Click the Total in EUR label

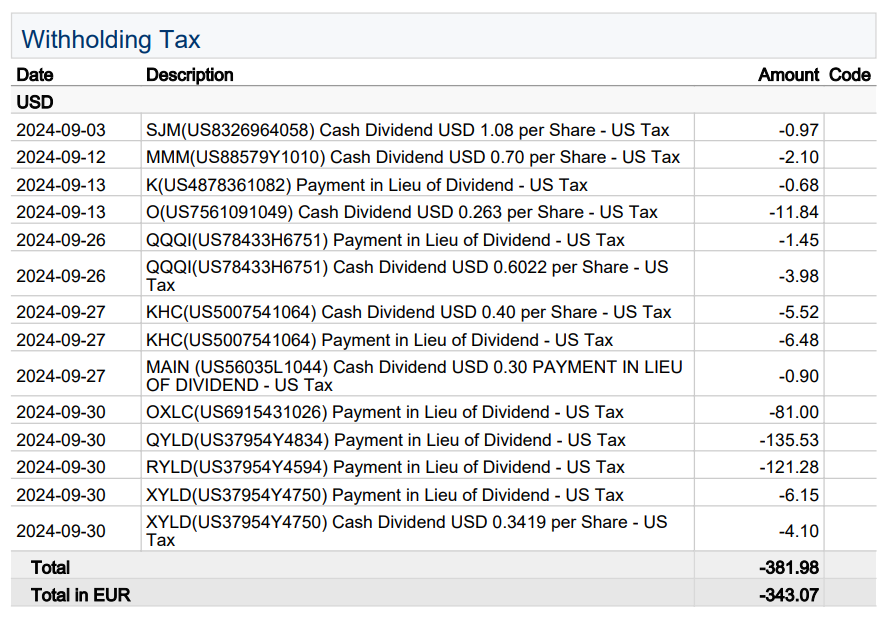(80, 595)
